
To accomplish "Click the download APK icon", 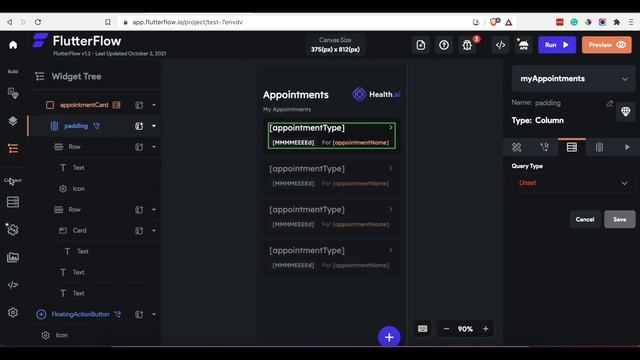I will click(523, 45).
